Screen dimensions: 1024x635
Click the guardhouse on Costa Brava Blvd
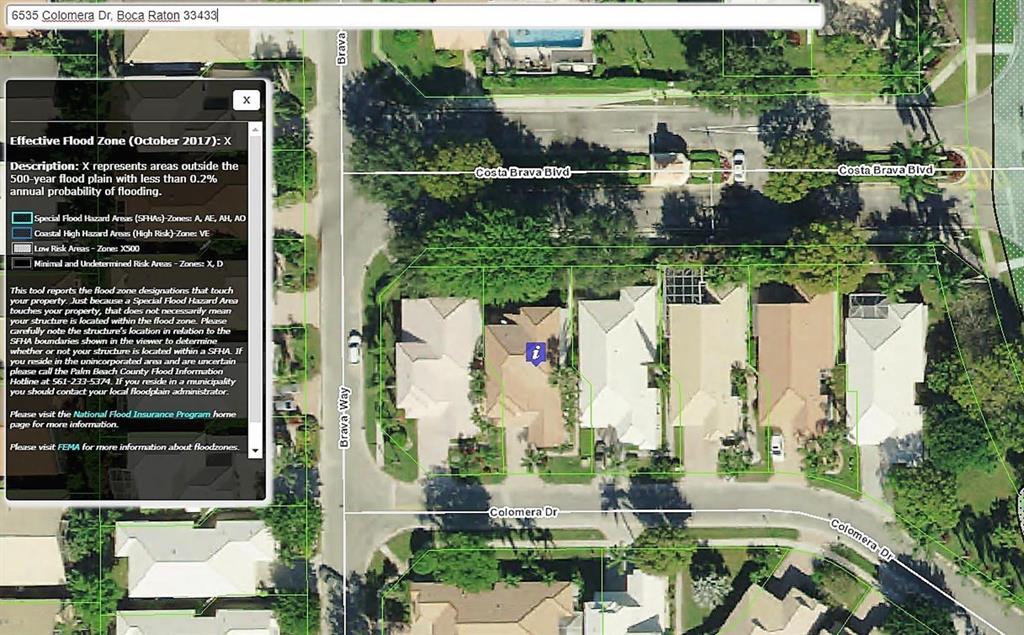[x=668, y=160]
